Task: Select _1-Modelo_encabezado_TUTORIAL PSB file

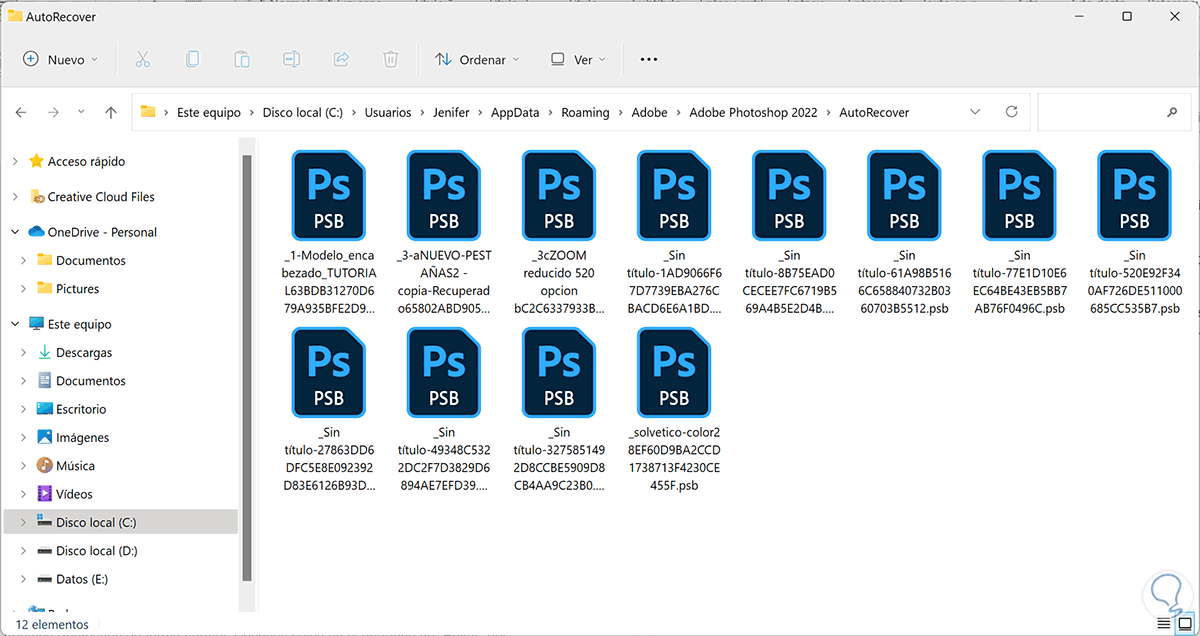Action: [x=330, y=233]
